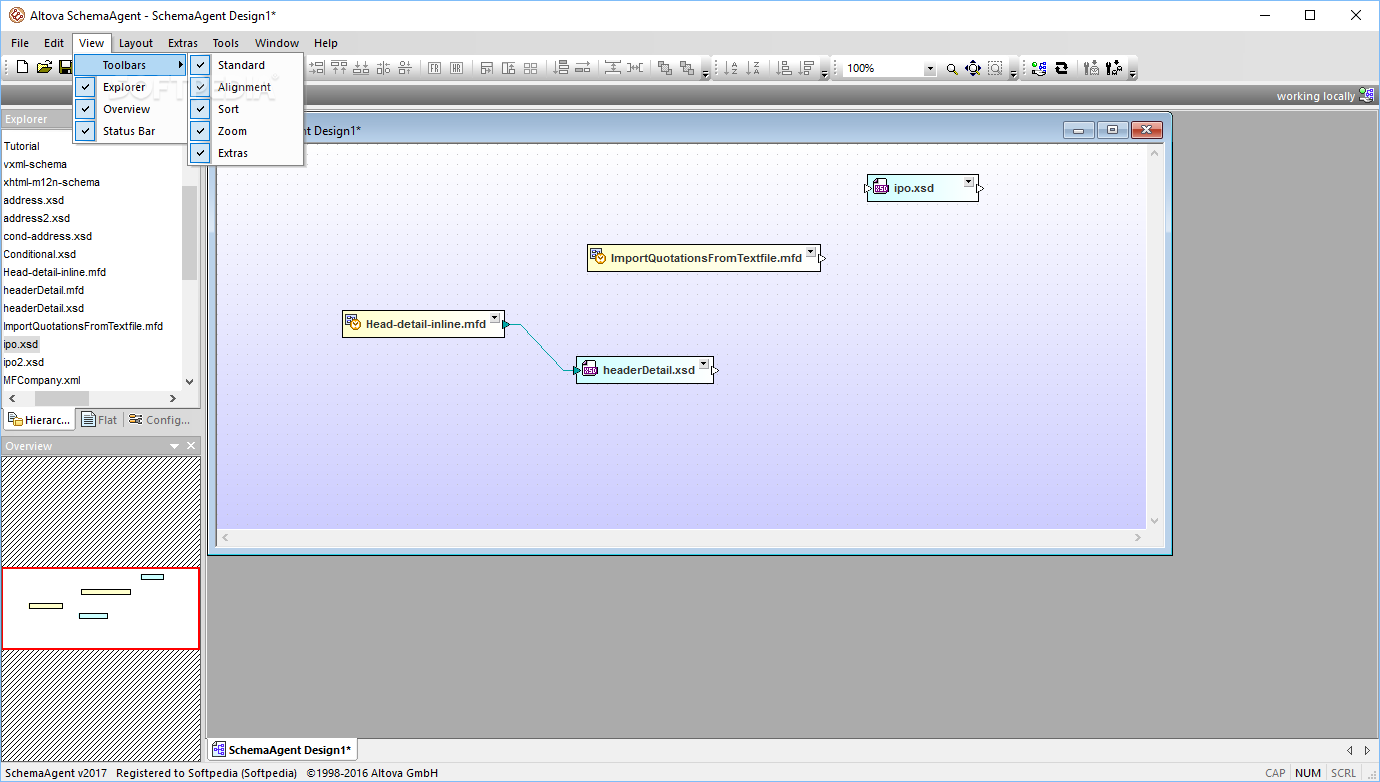Select the Hierarchical explorer tab
The height and width of the screenshot is (782, 1380).
(x=41, y=420)
